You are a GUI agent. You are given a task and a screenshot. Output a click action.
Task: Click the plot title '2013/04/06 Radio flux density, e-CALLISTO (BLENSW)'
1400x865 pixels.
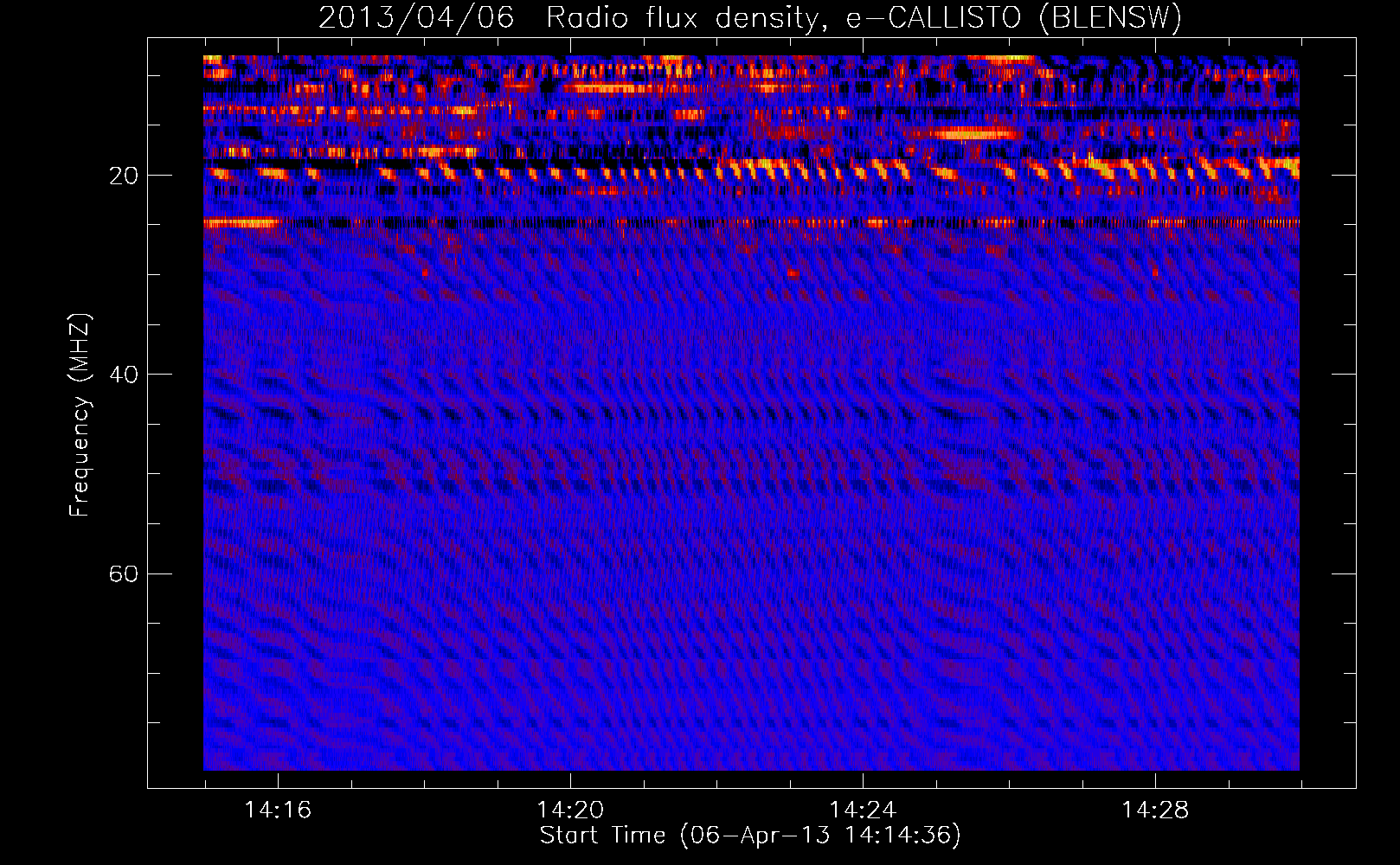pyautogui.click(x=750, y=18)
